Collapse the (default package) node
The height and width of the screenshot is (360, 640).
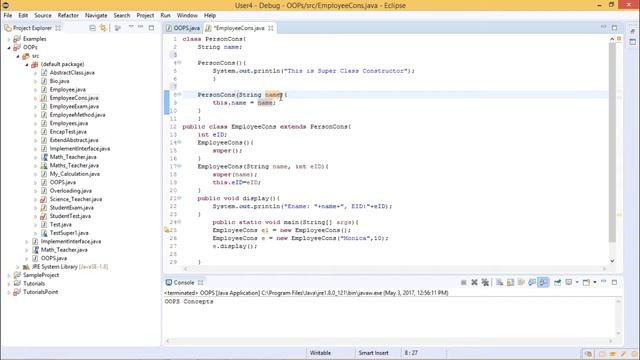click(27, 64)
